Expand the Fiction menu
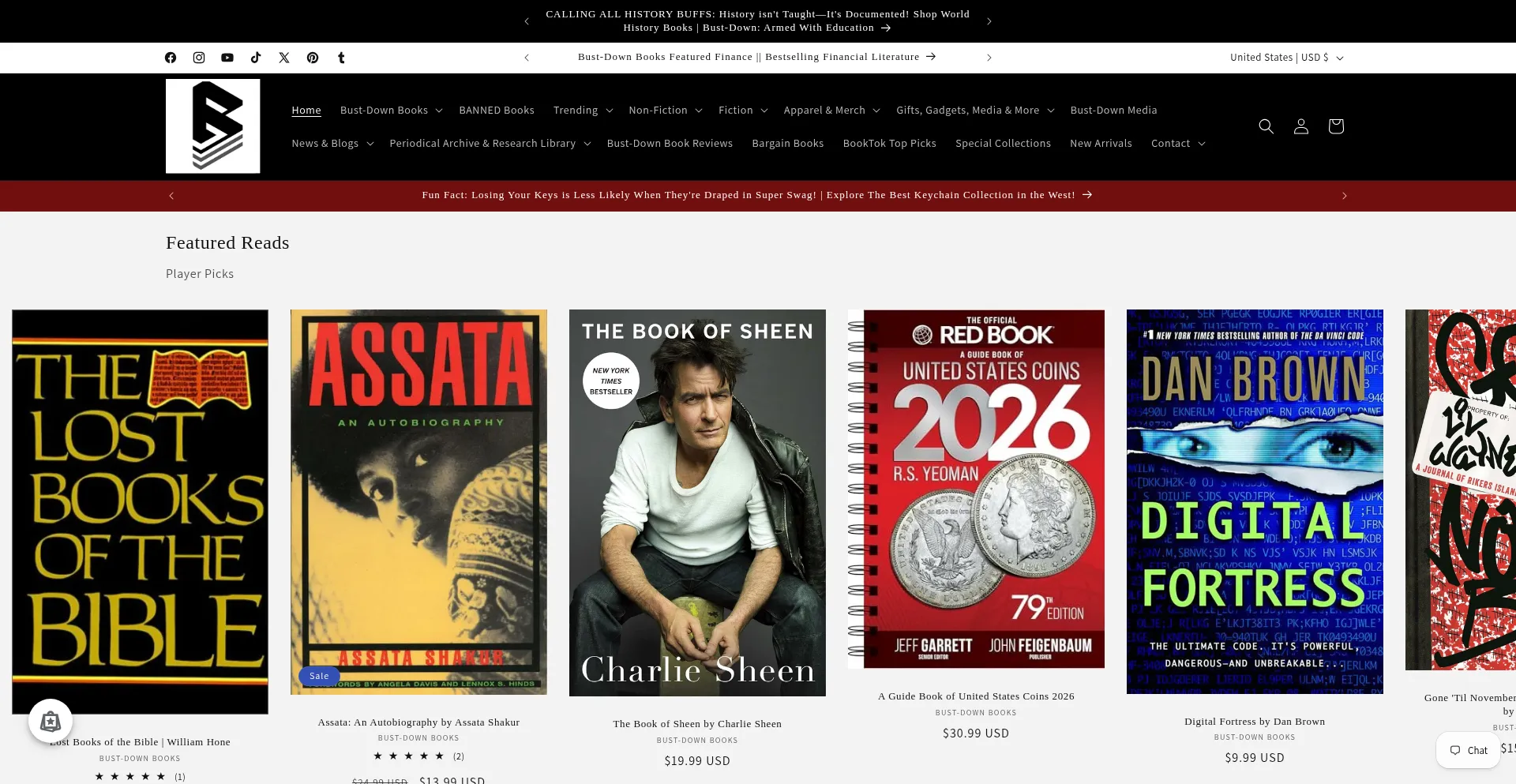1516x784 pixels. coord(743,111)
